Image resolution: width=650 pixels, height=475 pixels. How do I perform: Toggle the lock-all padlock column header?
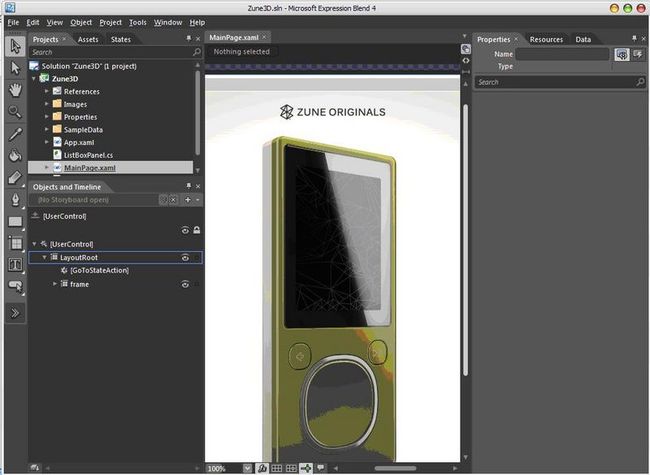tap(196, 230)
